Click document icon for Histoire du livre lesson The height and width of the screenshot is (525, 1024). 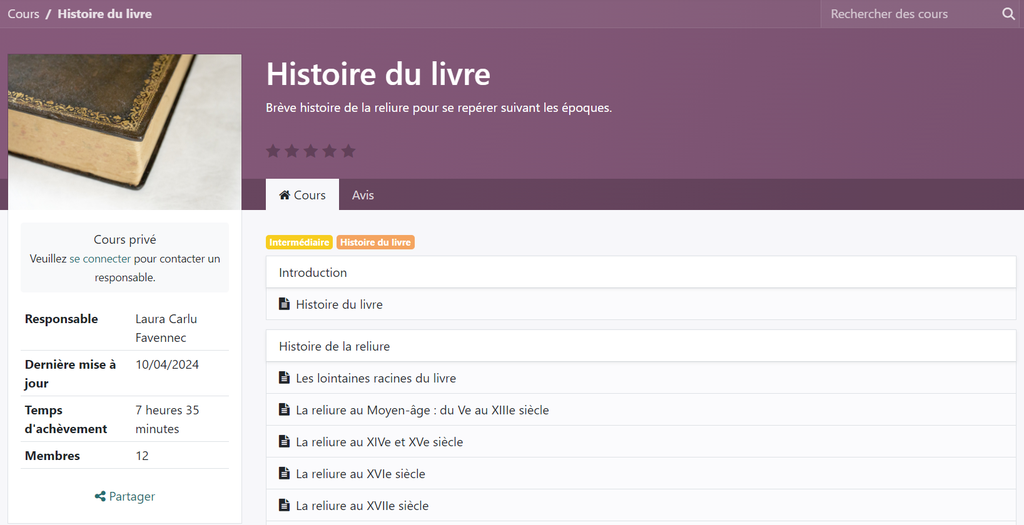pos(284,304)
